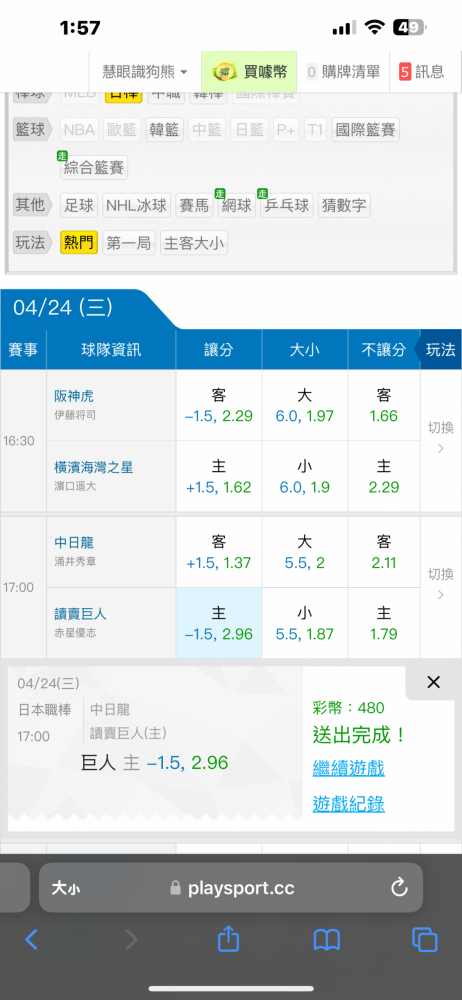Reload page with the refresh icon
Viewport: 462px width, 1000px height.
point(399,887)
